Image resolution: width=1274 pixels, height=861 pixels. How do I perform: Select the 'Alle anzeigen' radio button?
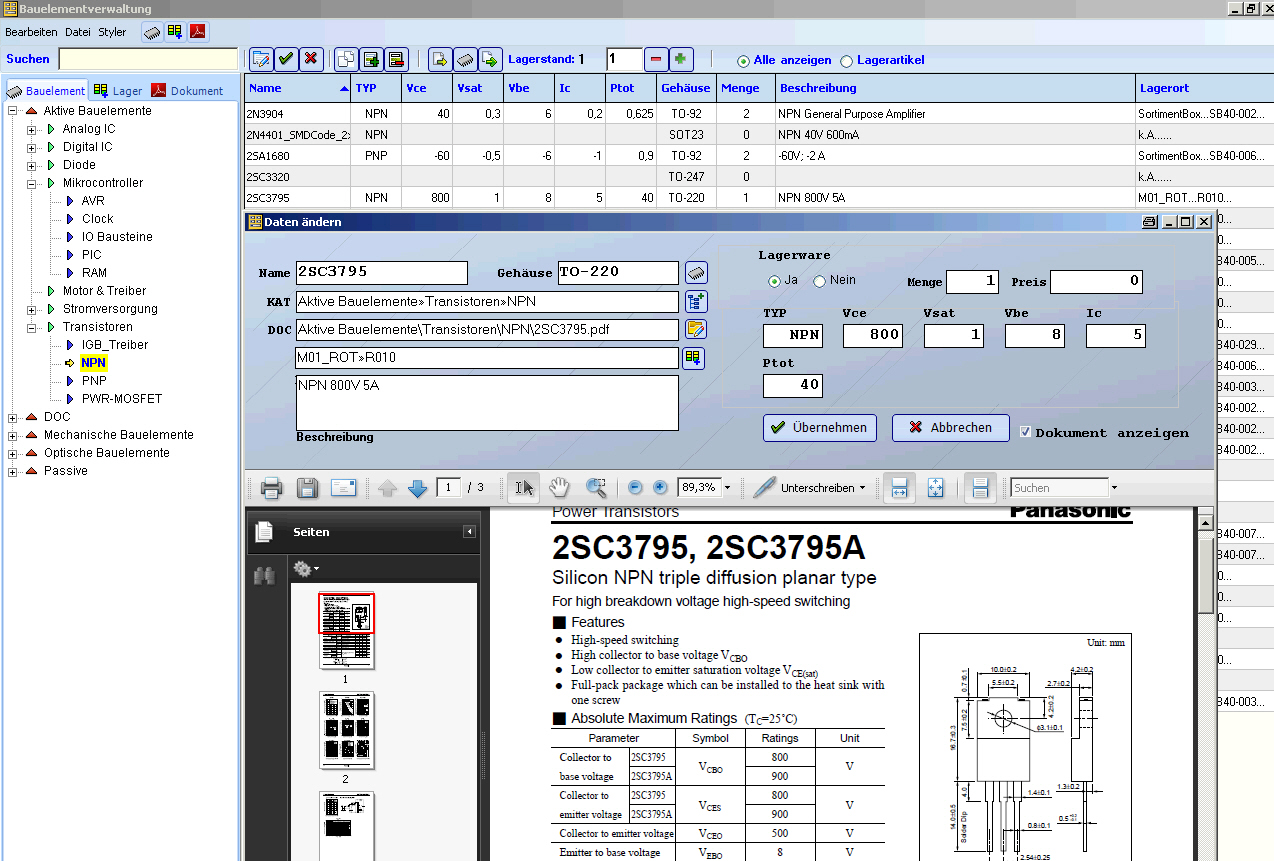click(x=743, y=61)
